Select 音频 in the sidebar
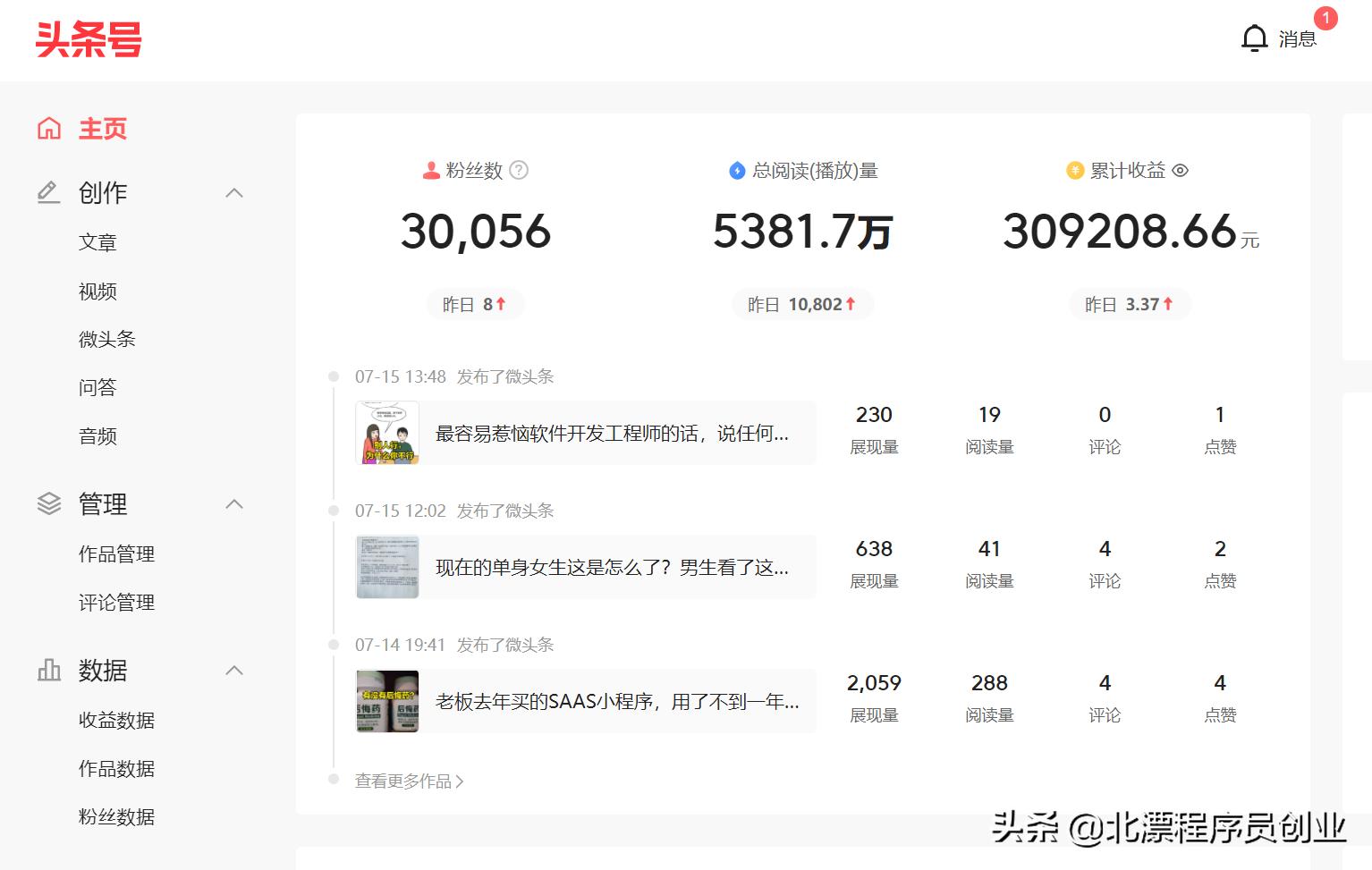The height and width of the screenshot is (870, 1372). [x=97, y=436]
